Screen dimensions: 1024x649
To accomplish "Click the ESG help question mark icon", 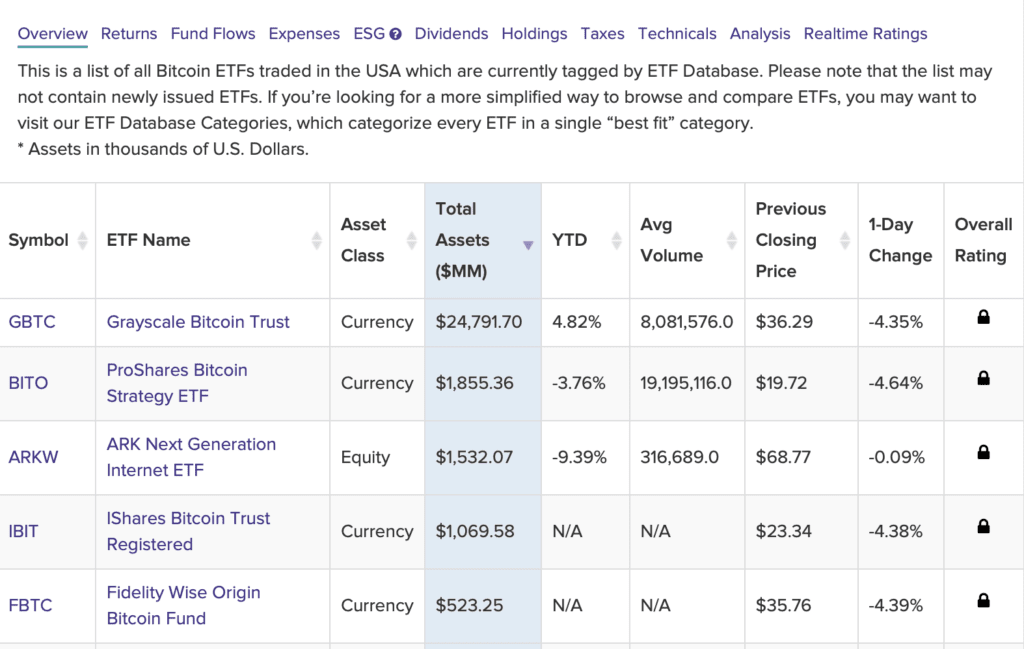I will 396,33.
